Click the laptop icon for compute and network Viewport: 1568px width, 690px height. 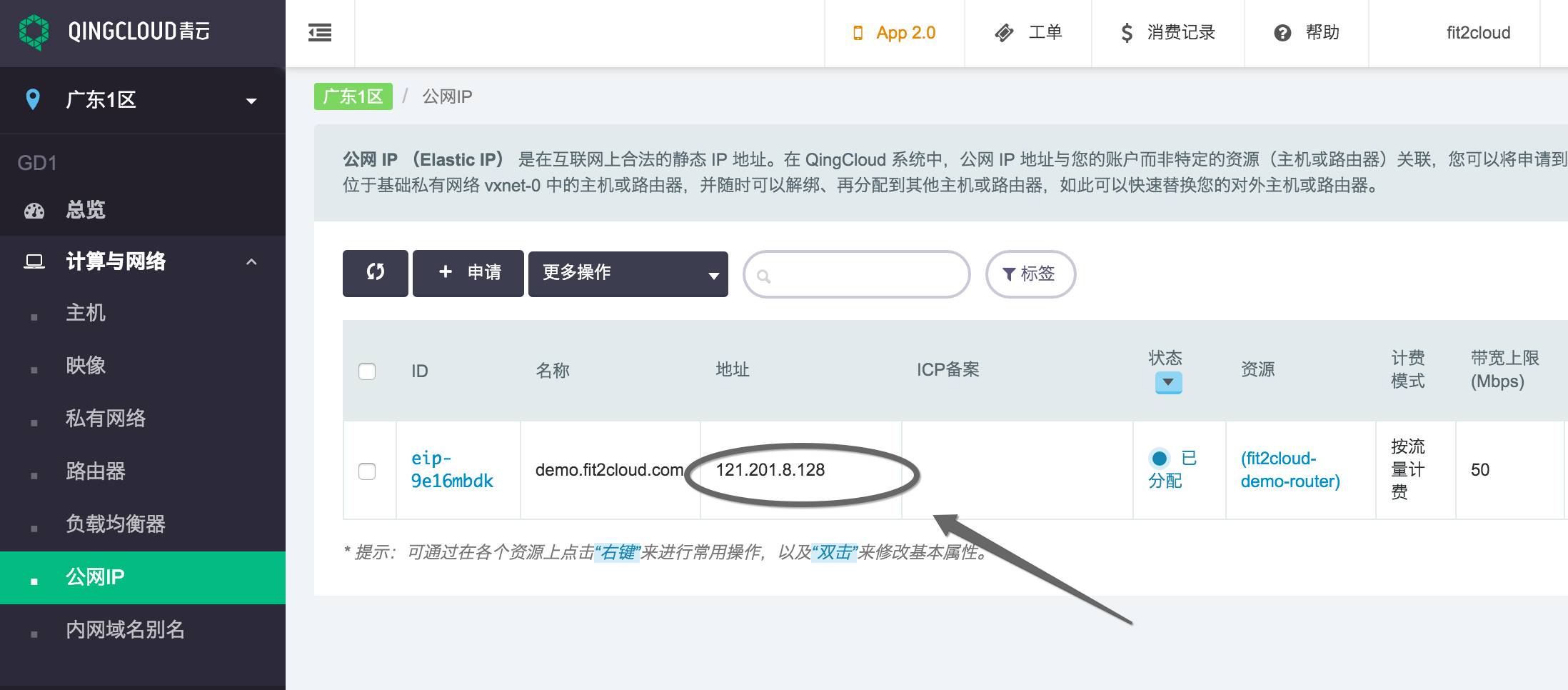coord(34,261)
